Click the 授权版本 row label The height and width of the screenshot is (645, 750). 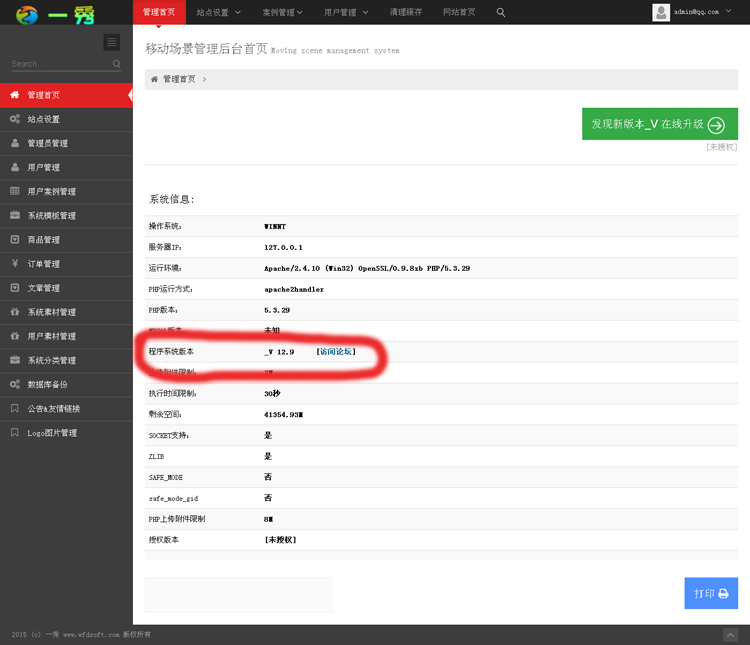tap(164, 540)
